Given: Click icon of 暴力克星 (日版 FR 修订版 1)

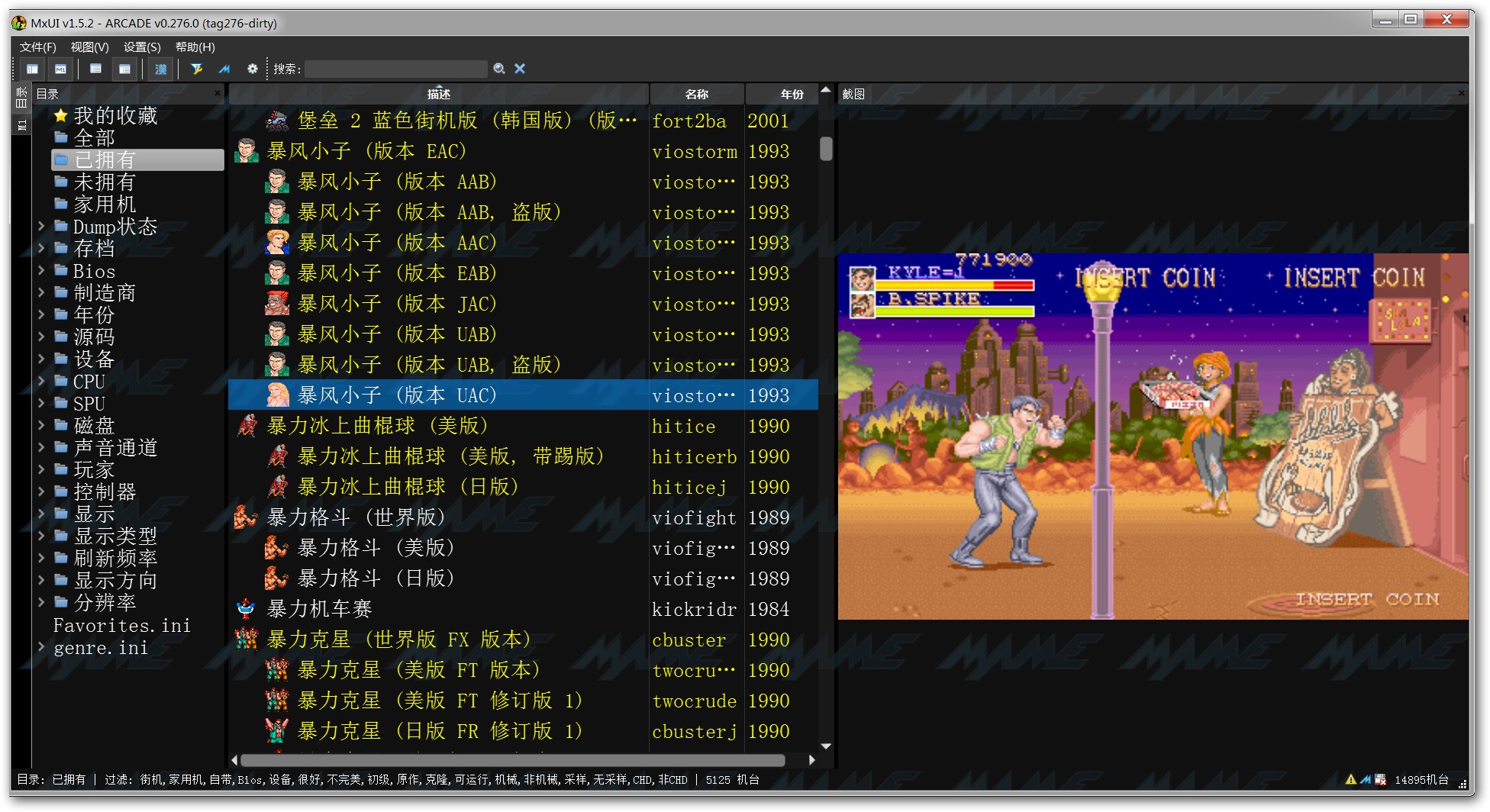Looking at the screenshot, I should click(x=277, y=731).
